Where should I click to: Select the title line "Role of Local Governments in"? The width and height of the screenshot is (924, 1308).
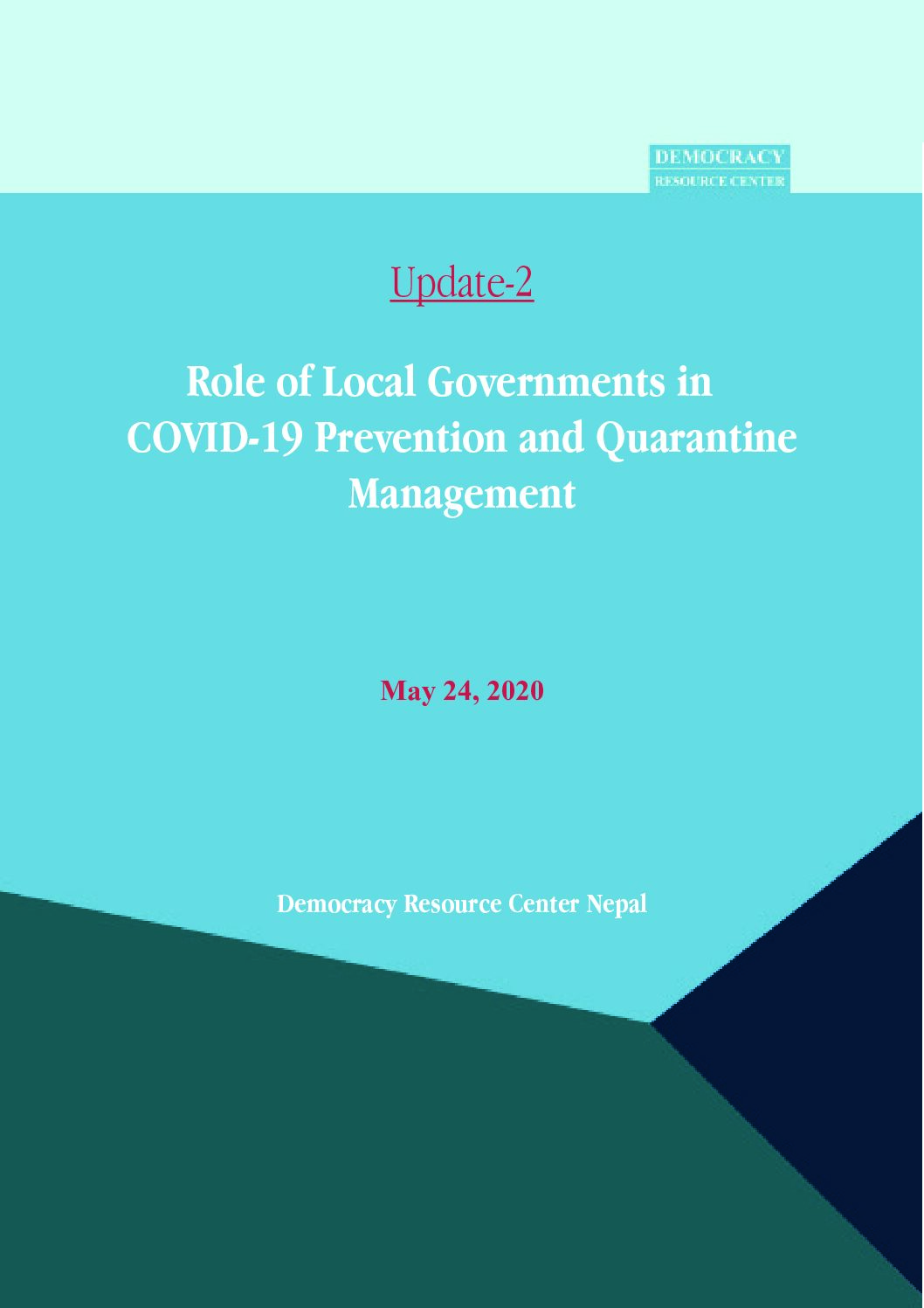click(x=449, y=382)
